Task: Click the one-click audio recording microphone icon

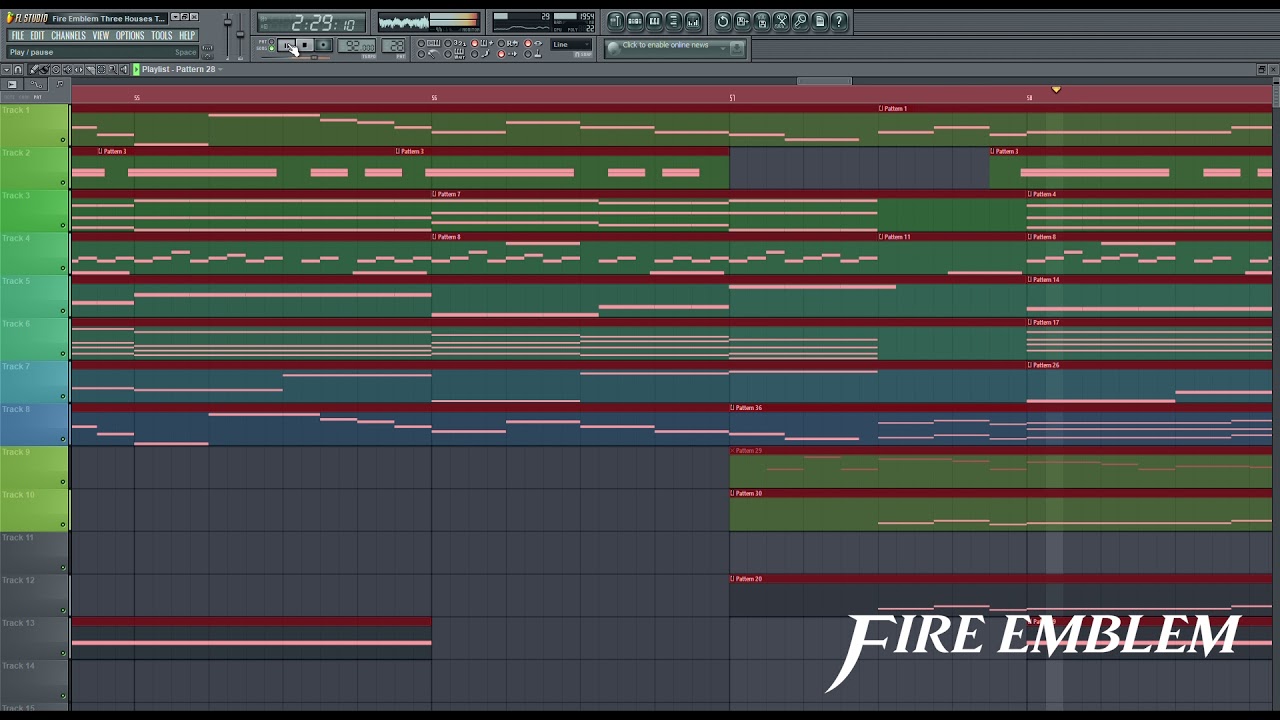Action: click(x=800, y=22)
